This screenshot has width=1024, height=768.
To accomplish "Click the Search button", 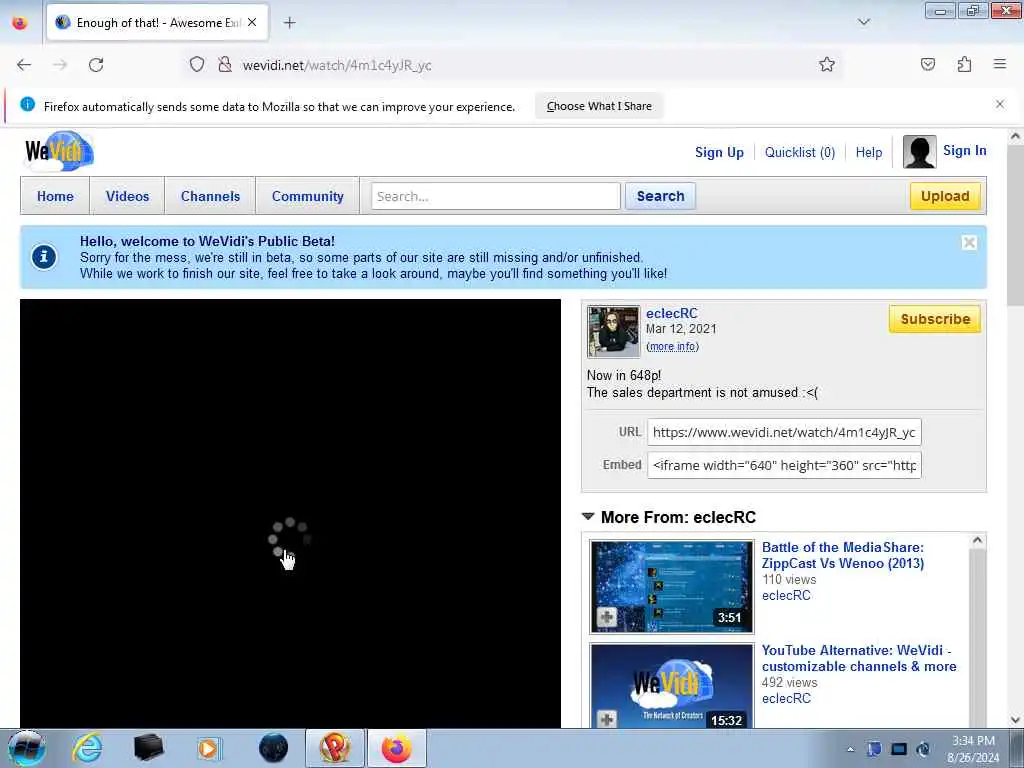I will [x=660, y=196].
